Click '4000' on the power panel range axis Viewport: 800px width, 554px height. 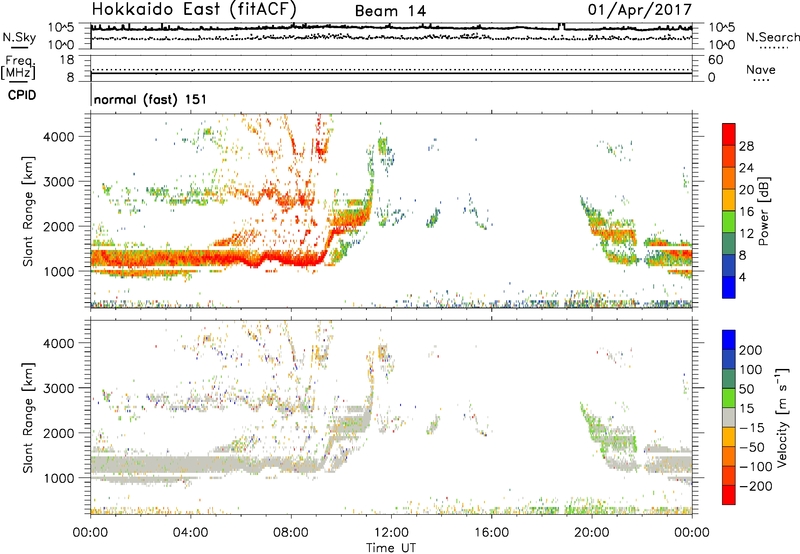(x=59, y=137)
